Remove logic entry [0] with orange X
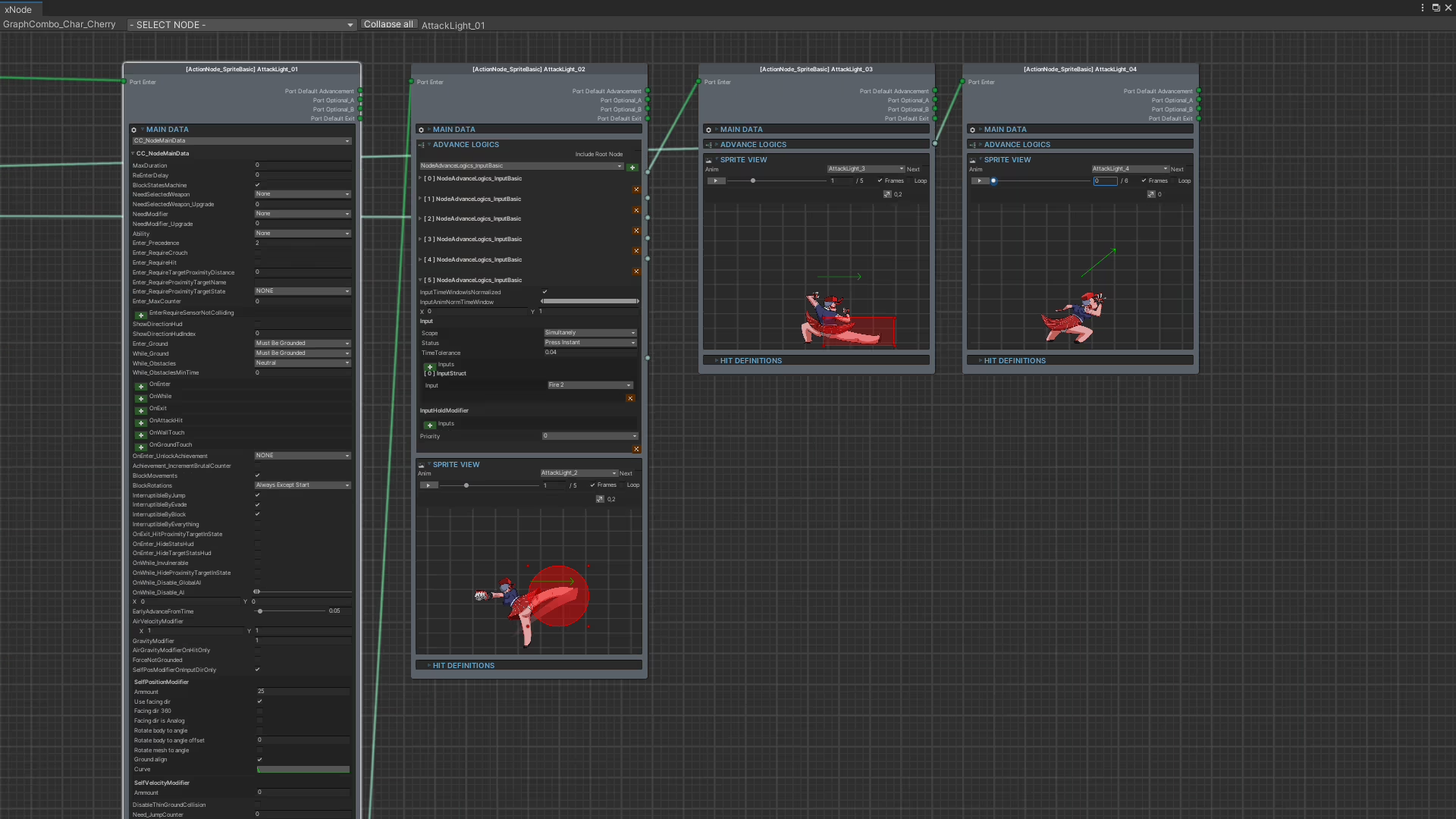 636,190
